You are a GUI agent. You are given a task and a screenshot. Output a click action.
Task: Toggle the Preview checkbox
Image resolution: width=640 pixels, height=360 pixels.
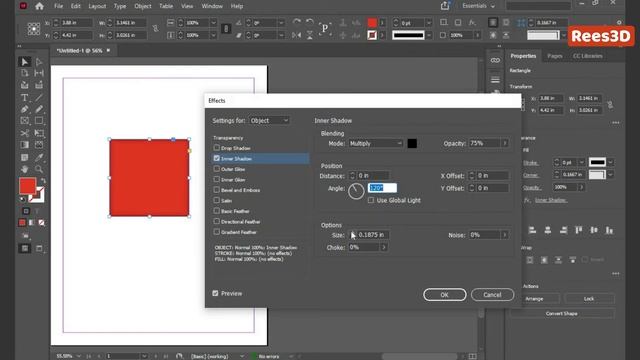(216, 293)
